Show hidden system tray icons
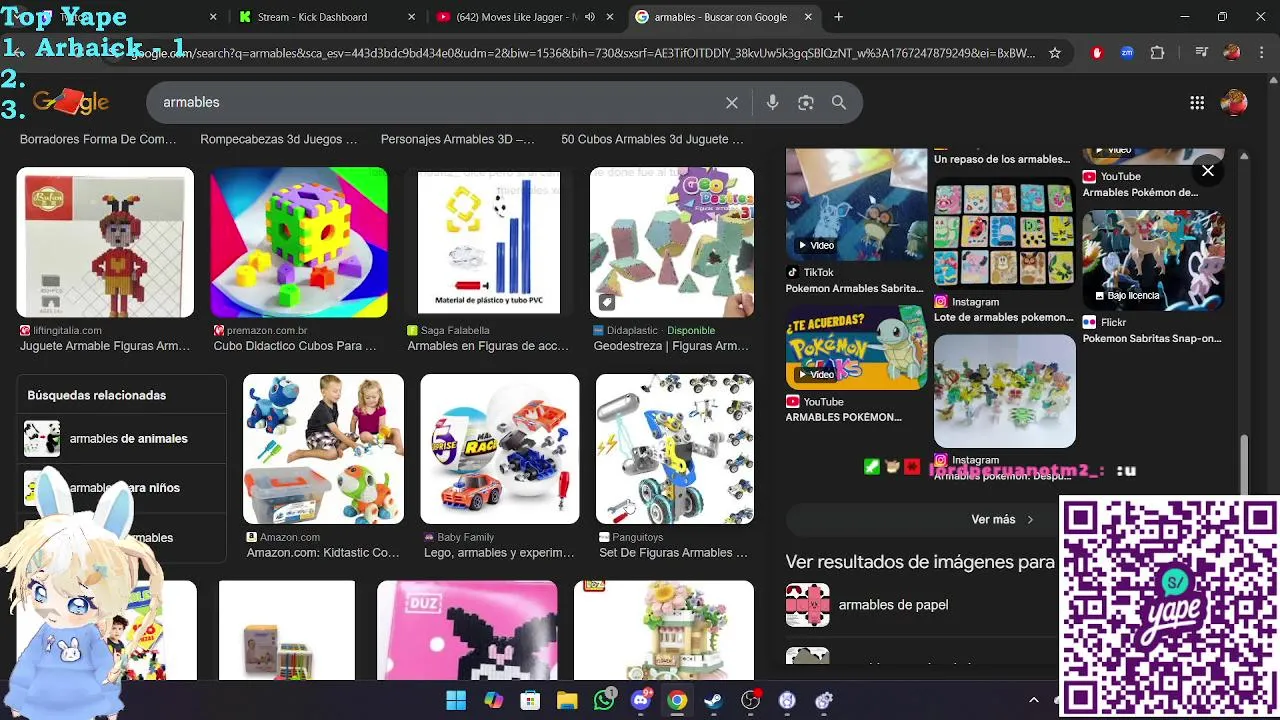 pyautogui.click(x=1034, y=700)
